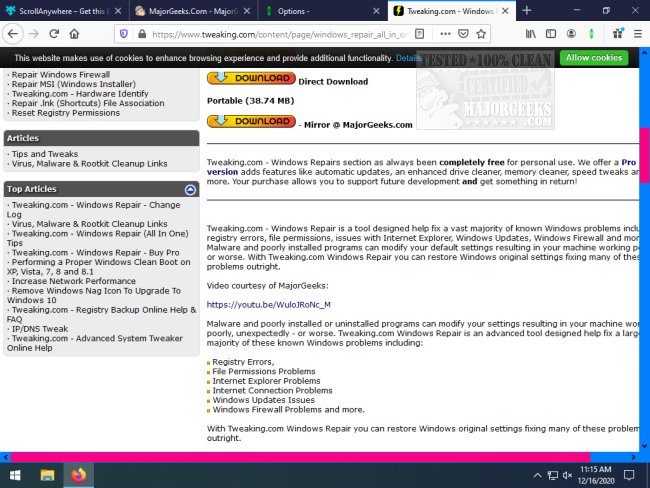Click Direct Download button

251,78
